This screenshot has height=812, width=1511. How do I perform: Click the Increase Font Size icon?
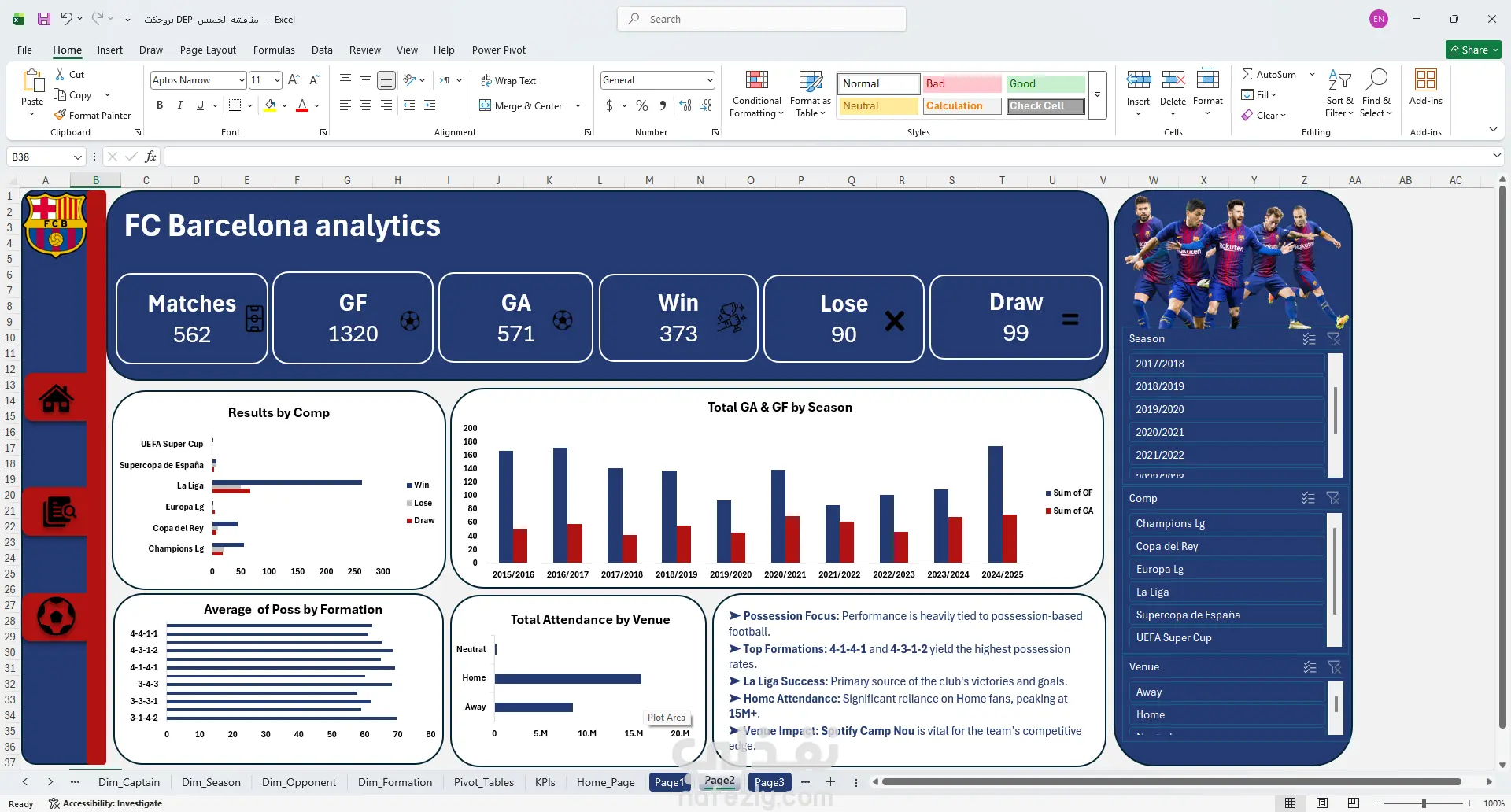(294, 79)
